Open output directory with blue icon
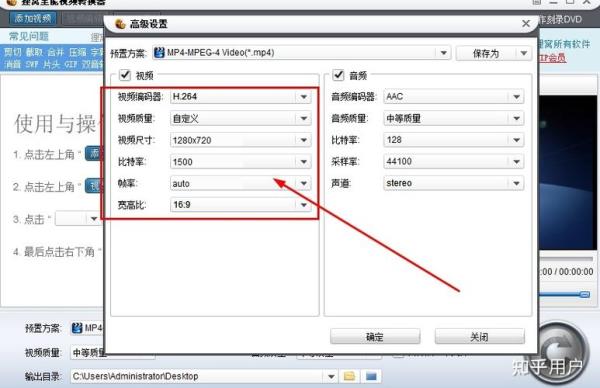The image size is (600, 388). point(371,376)
